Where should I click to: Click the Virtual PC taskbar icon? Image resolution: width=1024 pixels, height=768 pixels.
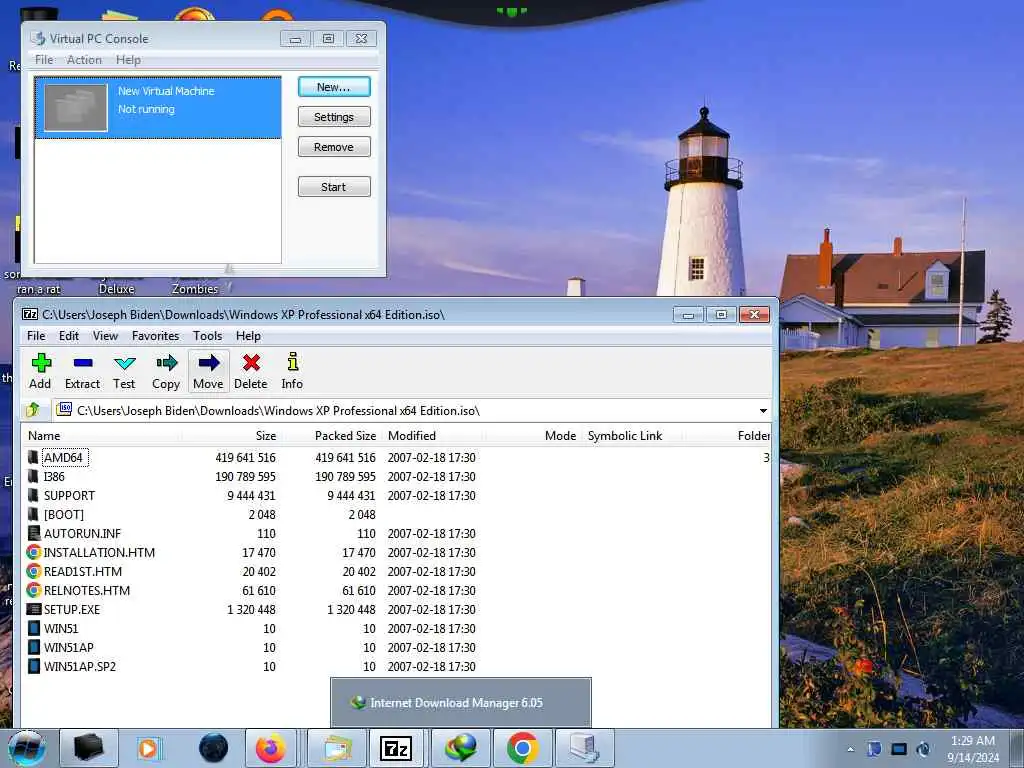pos(584,748)
